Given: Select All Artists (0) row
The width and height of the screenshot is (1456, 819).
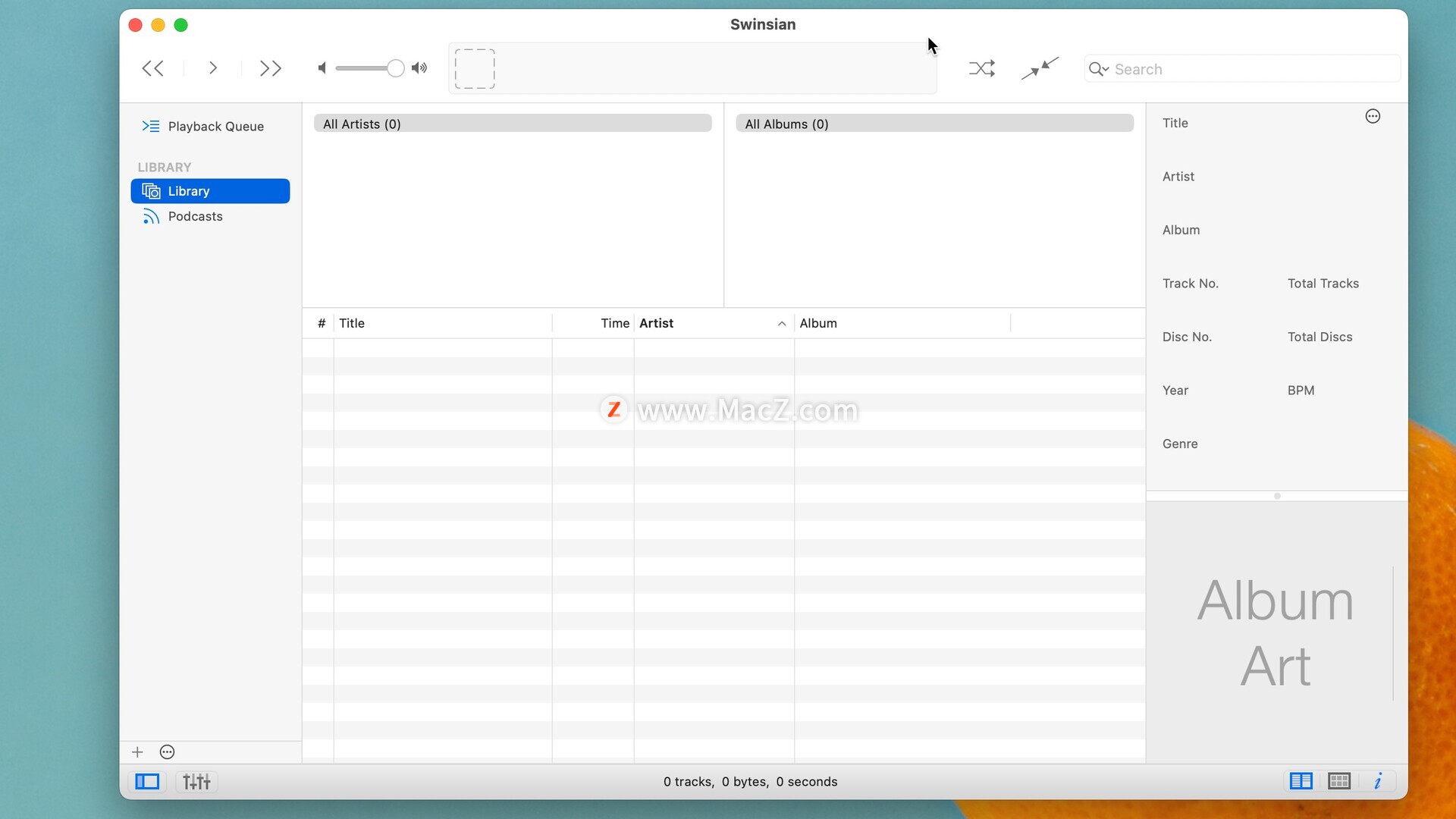Looking at the screenshot, I should pyautogui.click(x=513, y=124).
